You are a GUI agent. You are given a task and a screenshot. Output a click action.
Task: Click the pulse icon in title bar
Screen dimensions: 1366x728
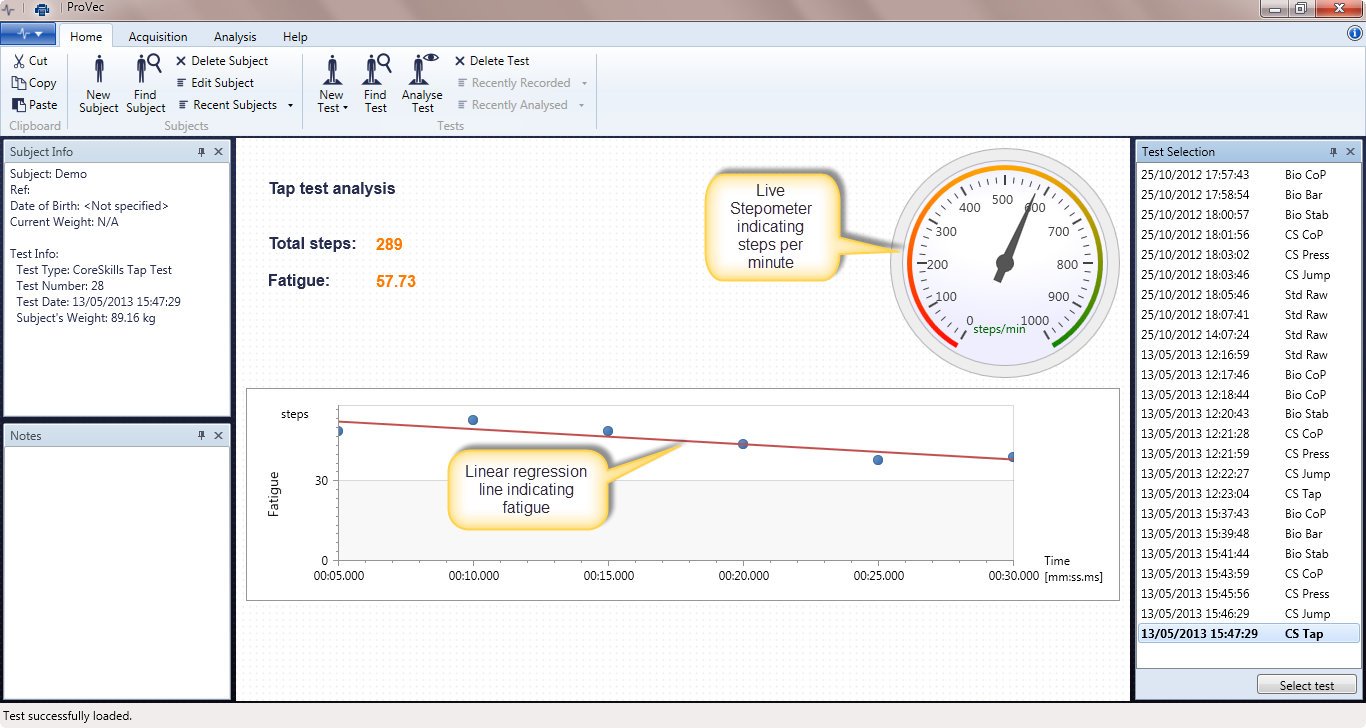coord(9,9)
